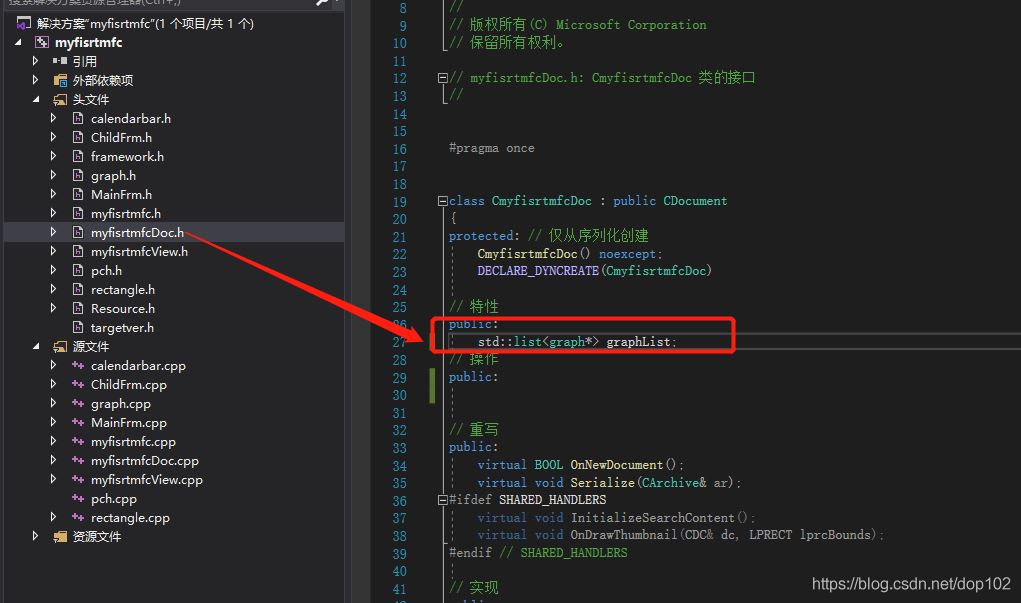Screen dimensions: 1021x603
Task: Click the header file icon of Resource.h
Action: coord(78,308)
